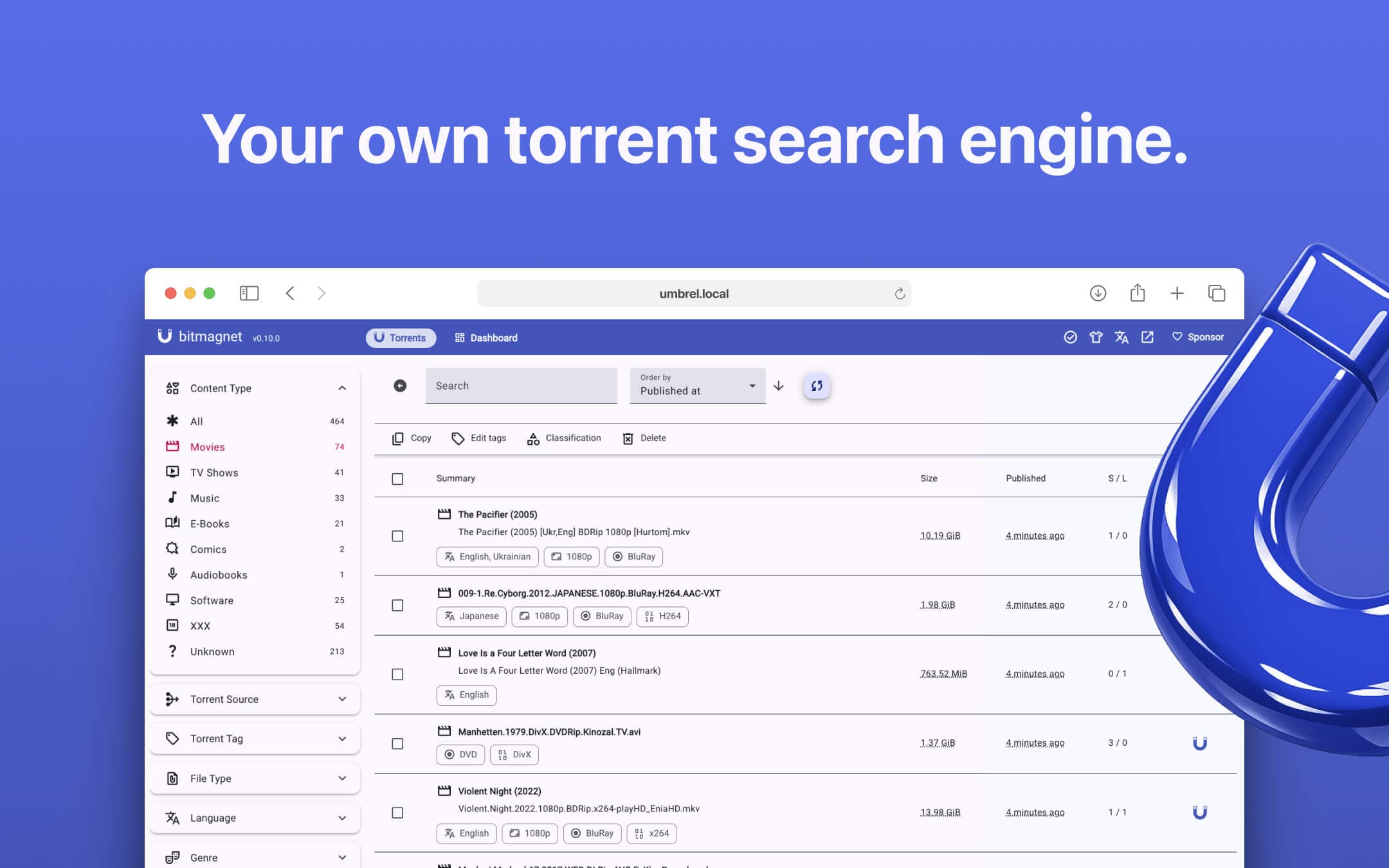This screenshot has height=868, width=1389.
Task: Expand the Torrent Source filter
Action: point(255,699)
